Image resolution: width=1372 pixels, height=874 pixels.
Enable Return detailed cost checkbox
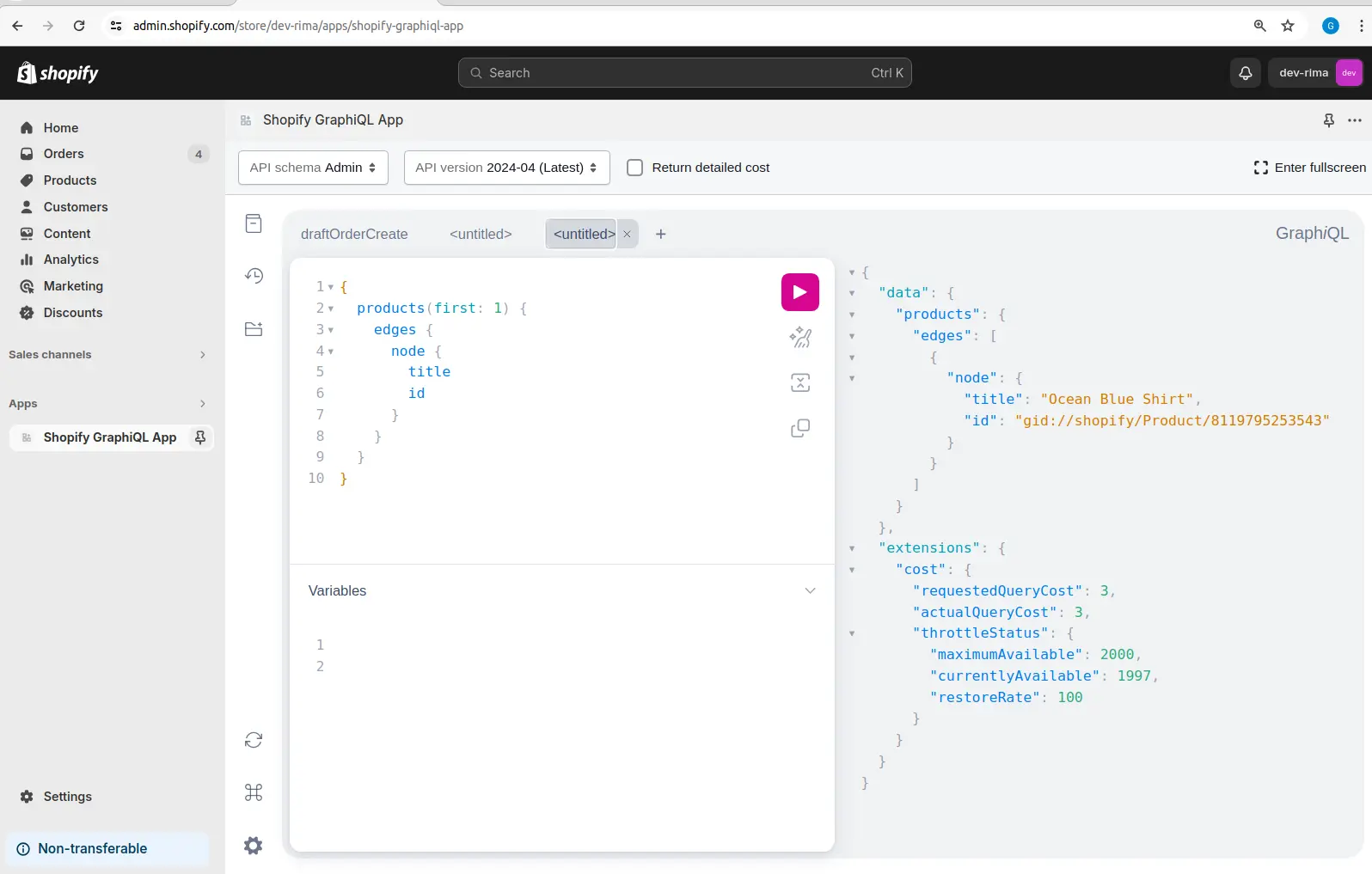coord(634,168)
